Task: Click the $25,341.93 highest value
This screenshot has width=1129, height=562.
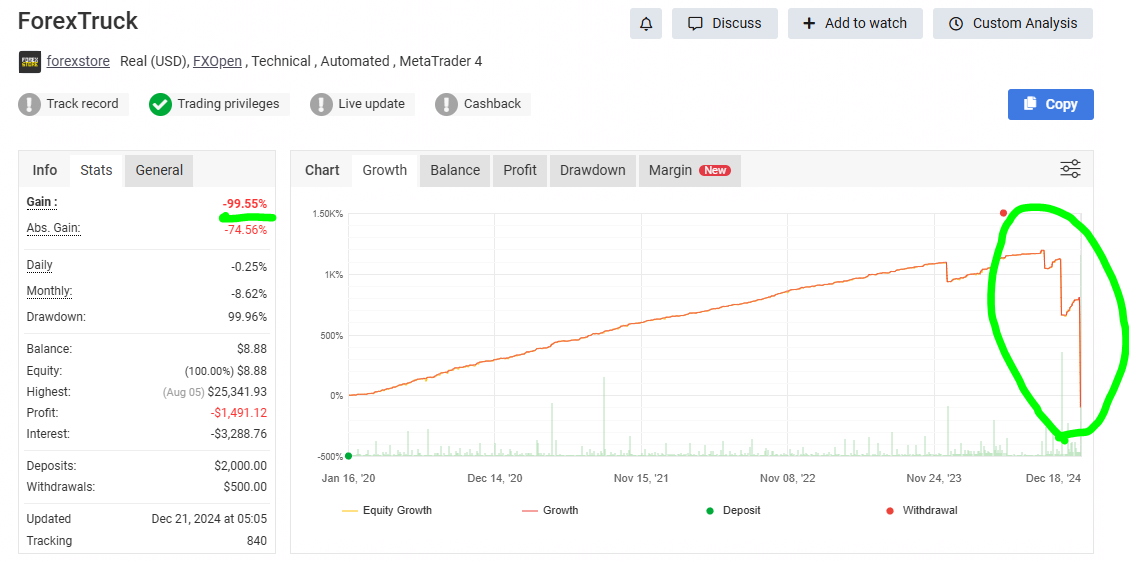Action: (x=238, y=392)
